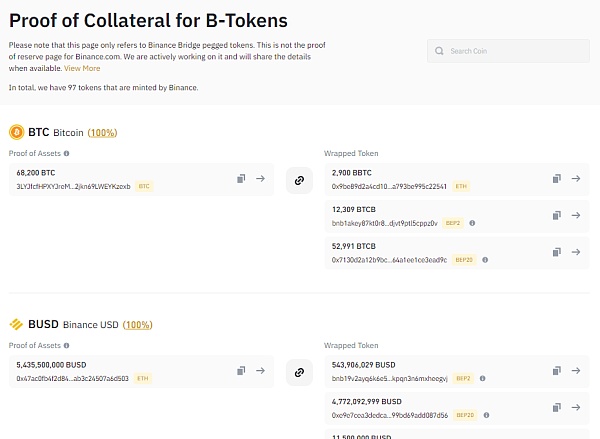Click the Bitcoin BTC coin logo

pos(16,132)
